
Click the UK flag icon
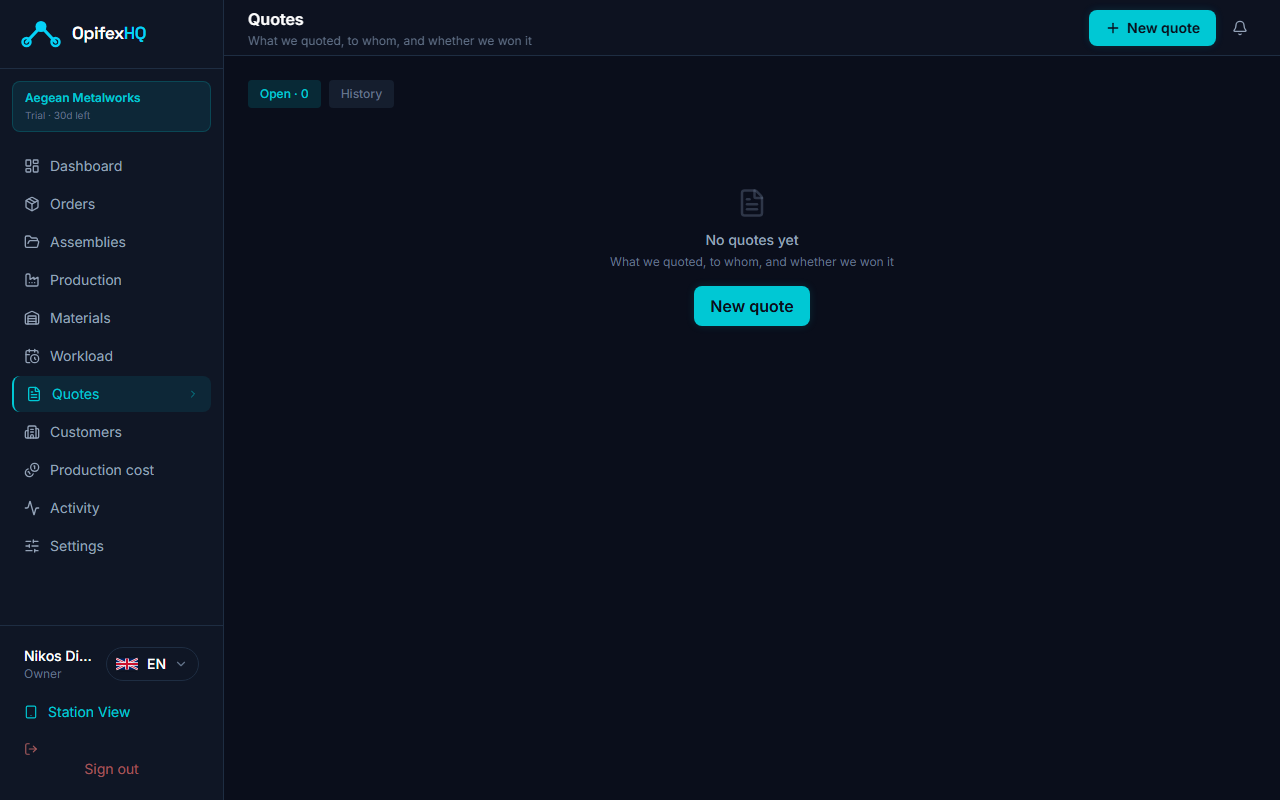click(x=127, y=664)
